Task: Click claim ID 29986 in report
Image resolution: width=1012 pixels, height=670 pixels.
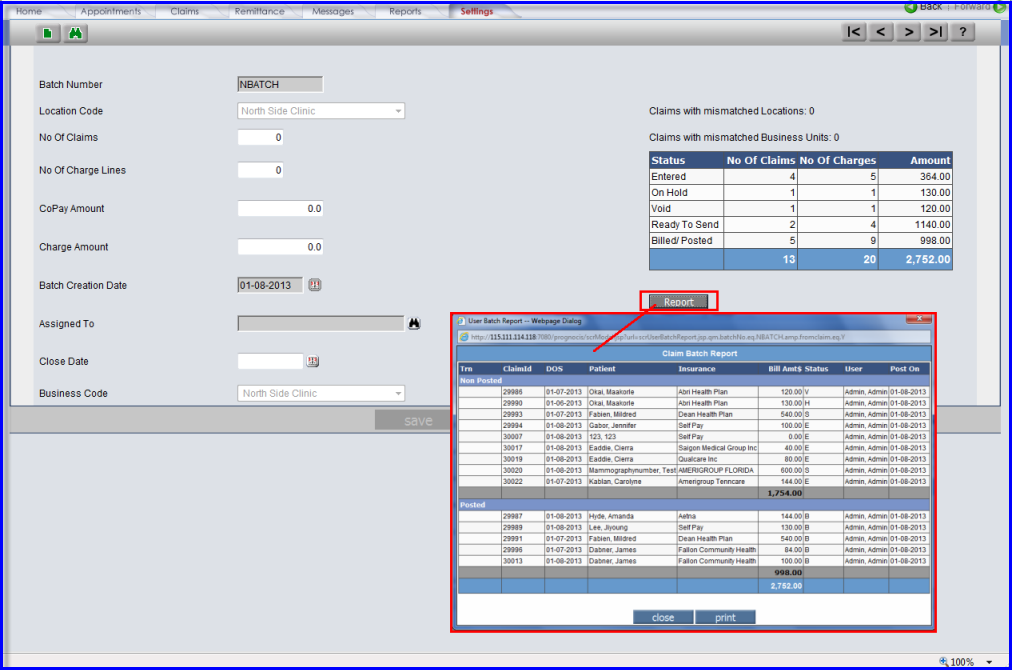Action: (512, 392)
